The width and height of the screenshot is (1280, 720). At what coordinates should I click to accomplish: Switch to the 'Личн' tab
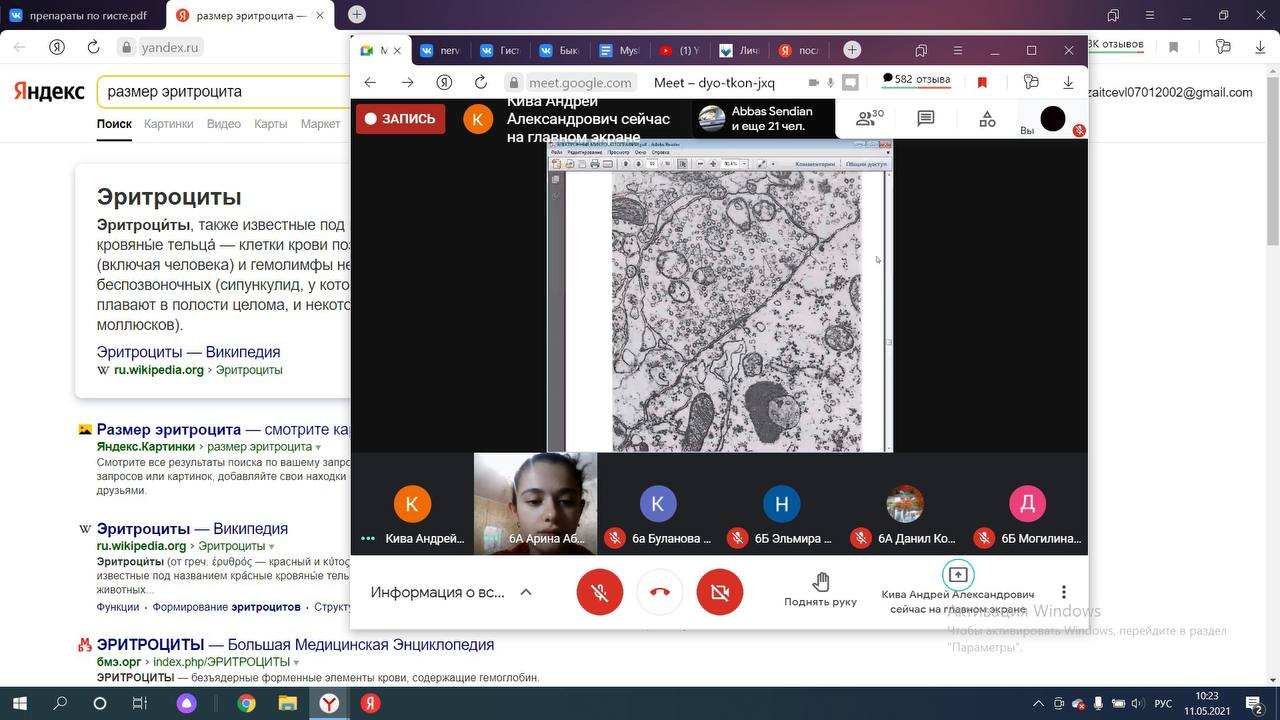tap(740, 51)
